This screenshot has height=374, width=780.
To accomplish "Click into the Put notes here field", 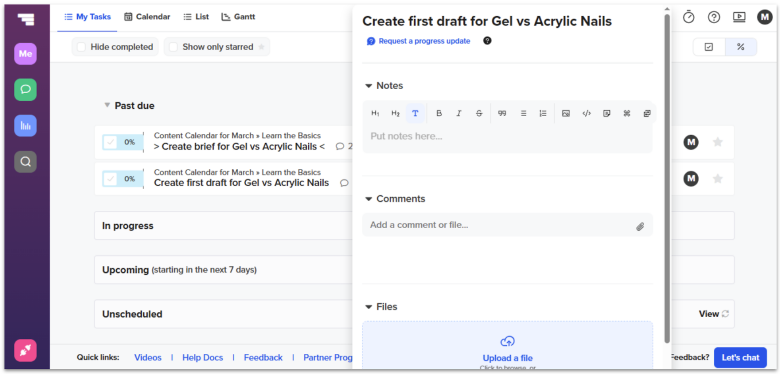I will [507, 136].
